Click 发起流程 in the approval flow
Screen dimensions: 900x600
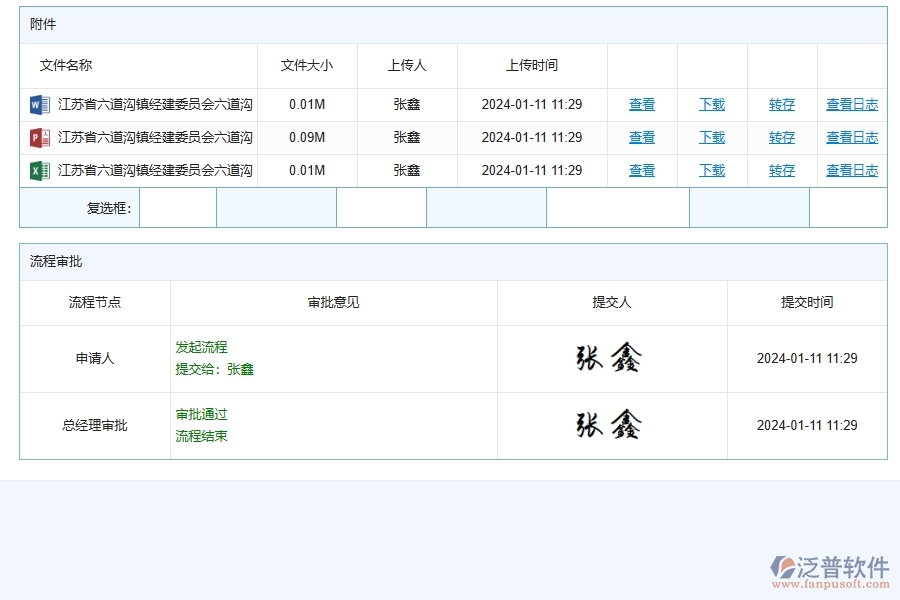click(x=200, y=347)
